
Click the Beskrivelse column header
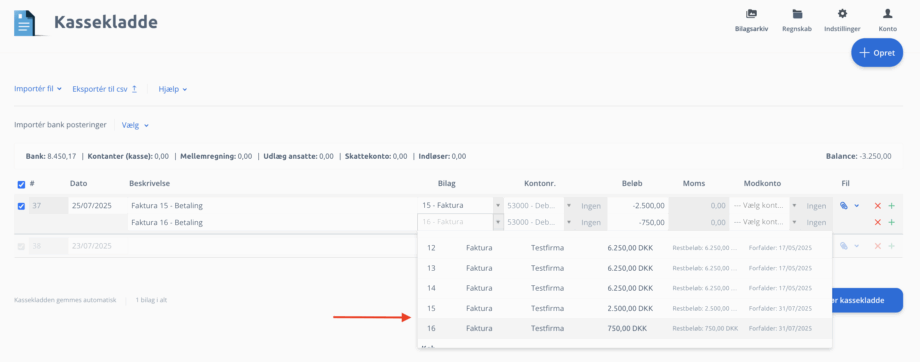coord(150,184)
